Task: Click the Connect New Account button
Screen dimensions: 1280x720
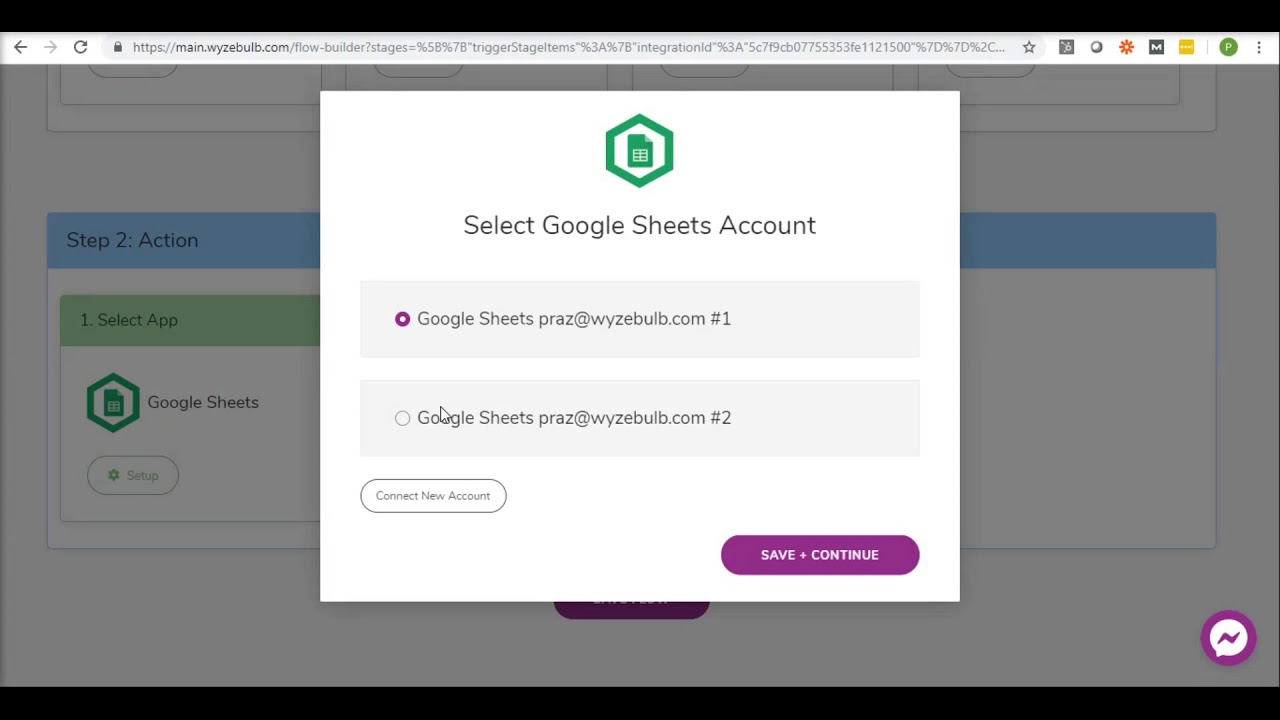Action: 433,496
